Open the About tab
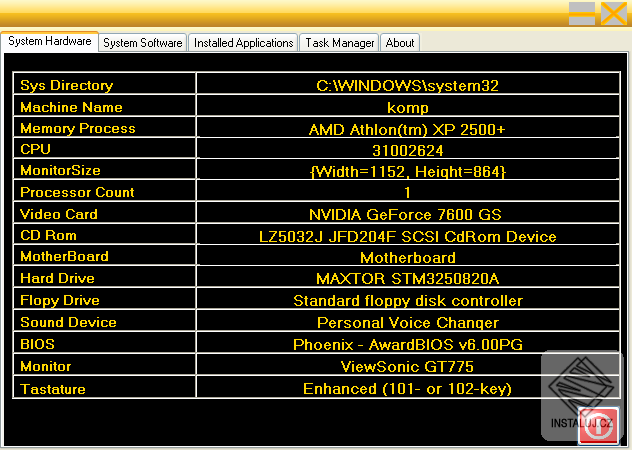This screenshot has height=450, width=632. (400, 43)
